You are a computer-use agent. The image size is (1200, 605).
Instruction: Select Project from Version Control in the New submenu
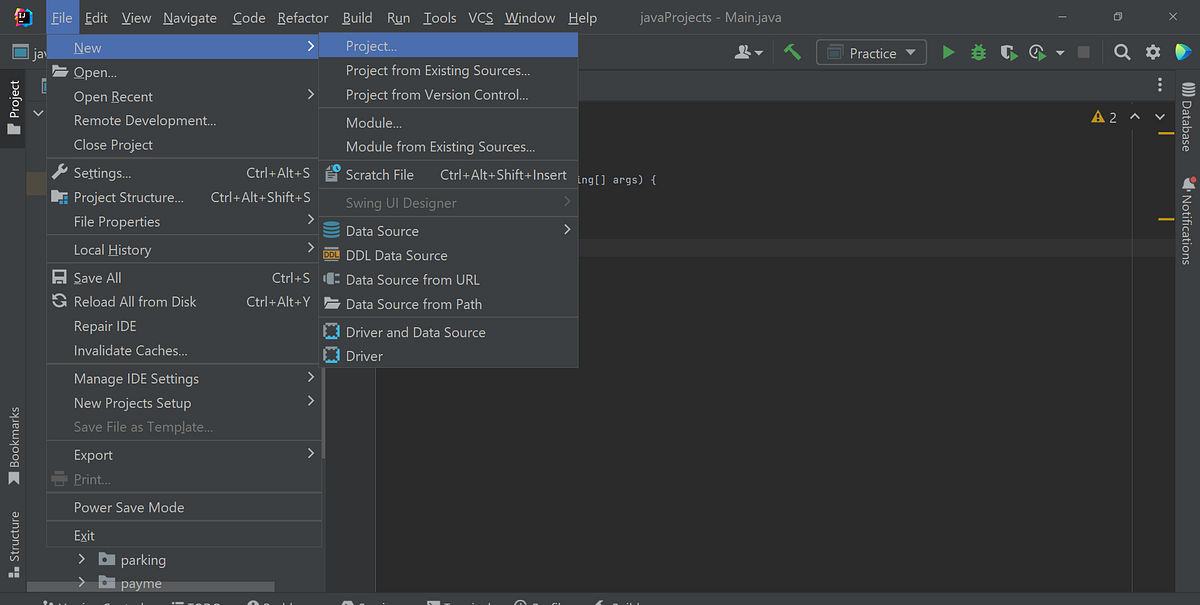click(421, 95)
